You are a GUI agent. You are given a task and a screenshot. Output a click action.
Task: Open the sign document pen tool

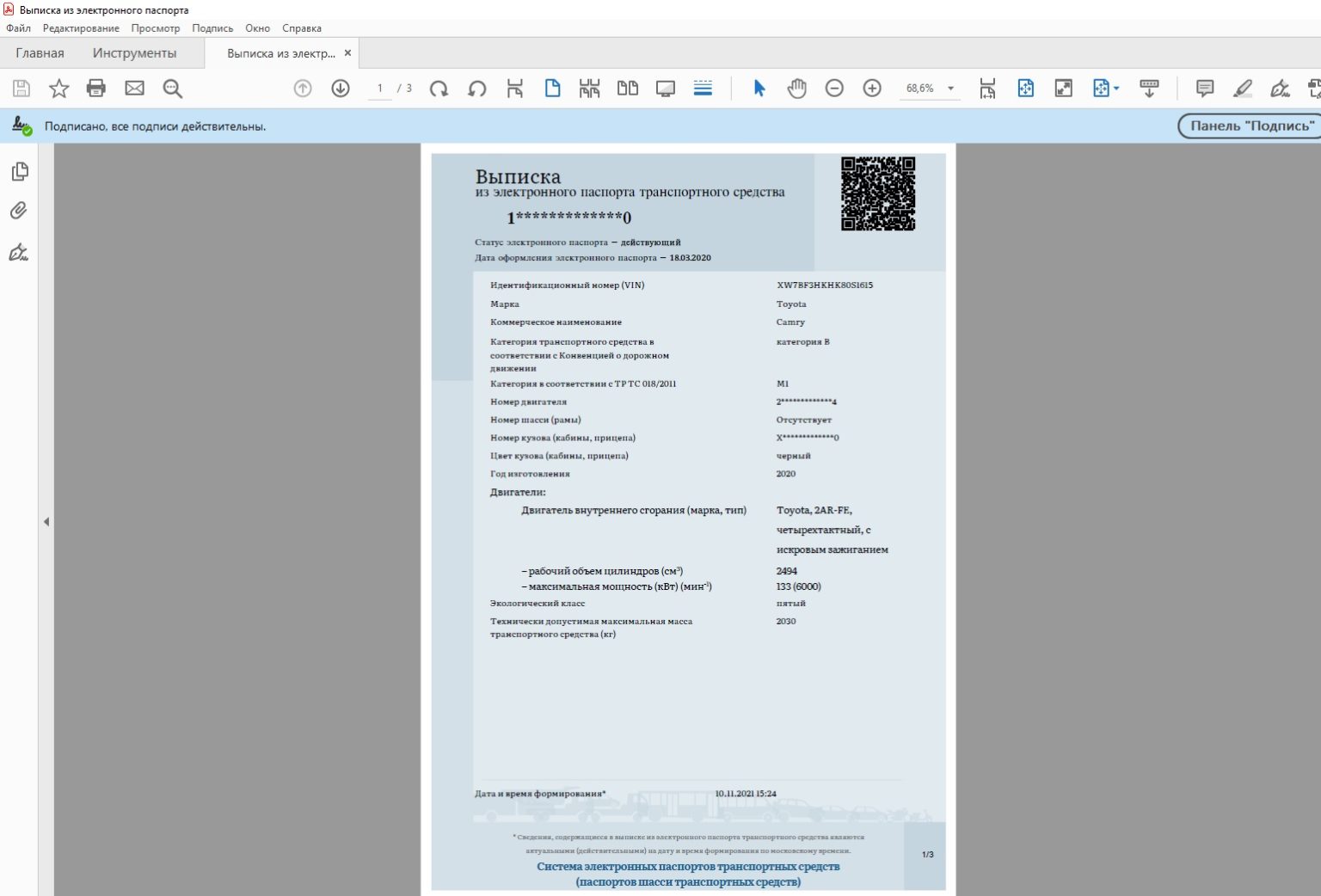1280,88
